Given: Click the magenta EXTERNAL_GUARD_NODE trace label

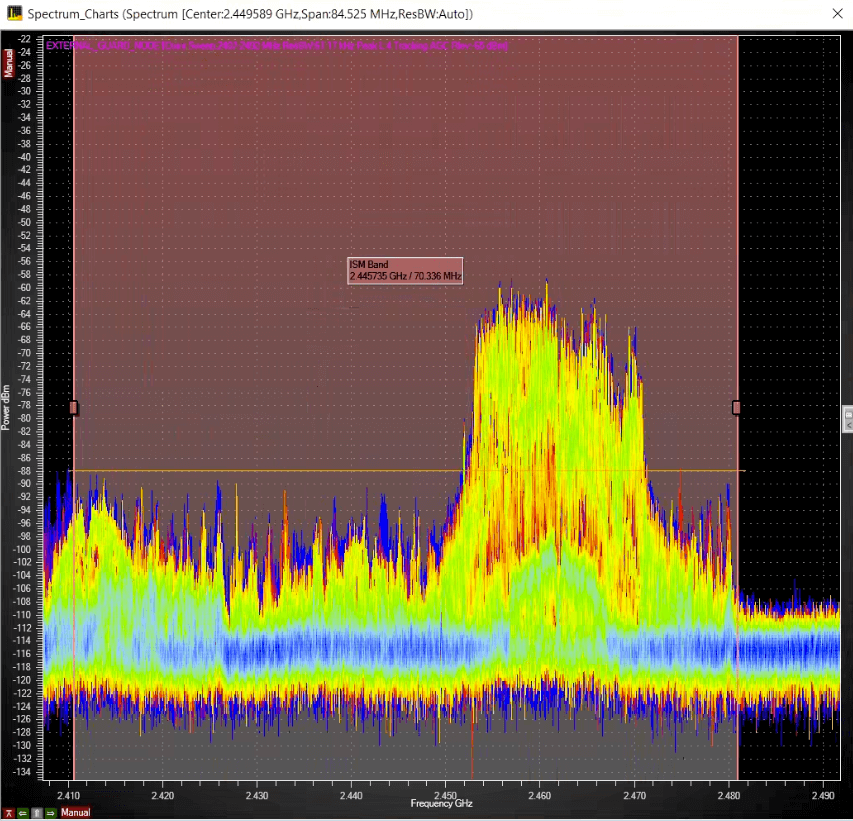Looking at the screenshot, I should click(277, 46).
